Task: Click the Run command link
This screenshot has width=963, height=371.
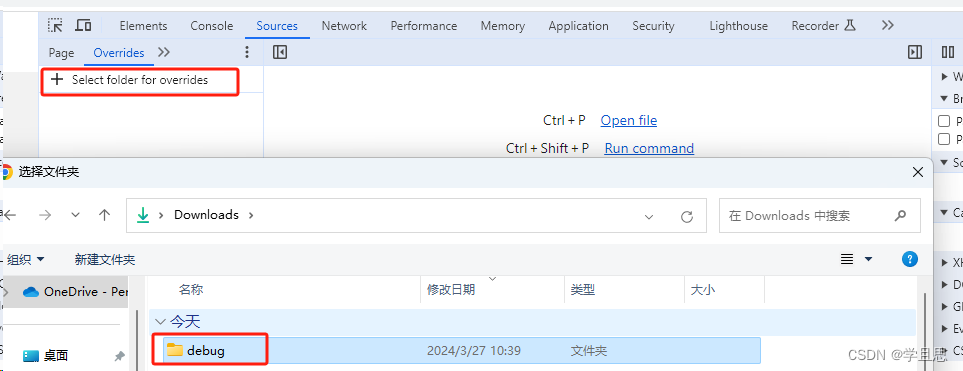Action: point(649,148)
